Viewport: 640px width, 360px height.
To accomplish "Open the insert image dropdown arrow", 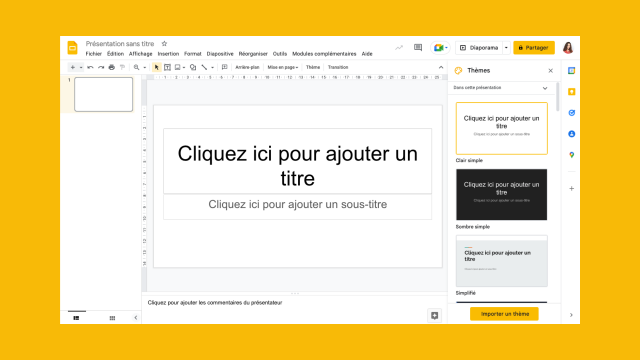I will coord(184,67).
